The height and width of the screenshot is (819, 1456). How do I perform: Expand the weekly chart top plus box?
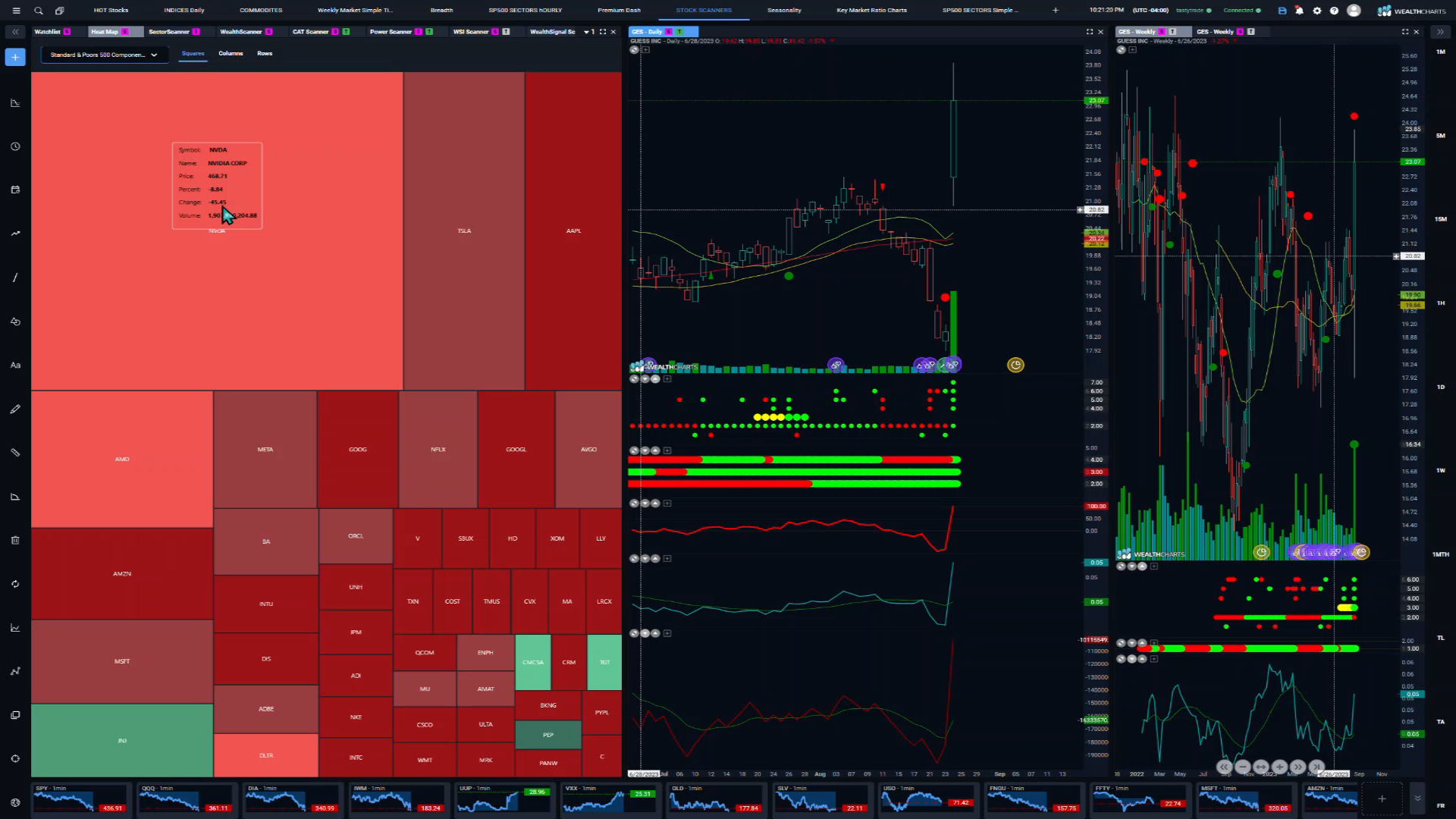[x=1133, y=50]
